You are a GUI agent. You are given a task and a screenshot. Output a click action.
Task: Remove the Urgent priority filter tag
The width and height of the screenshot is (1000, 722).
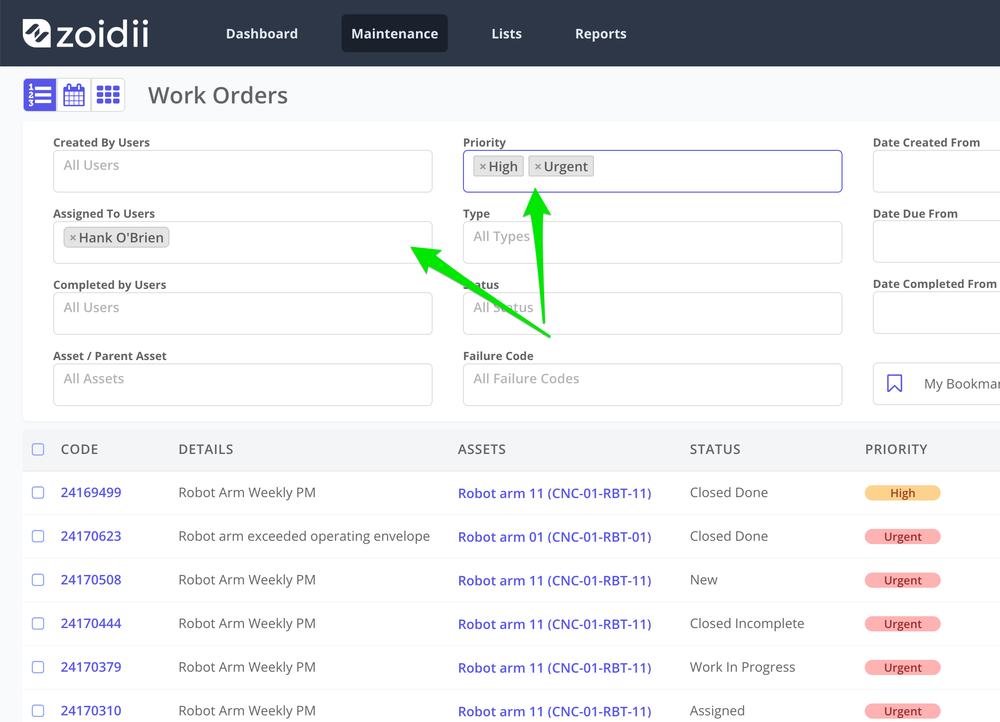click(x=538, y=166)
